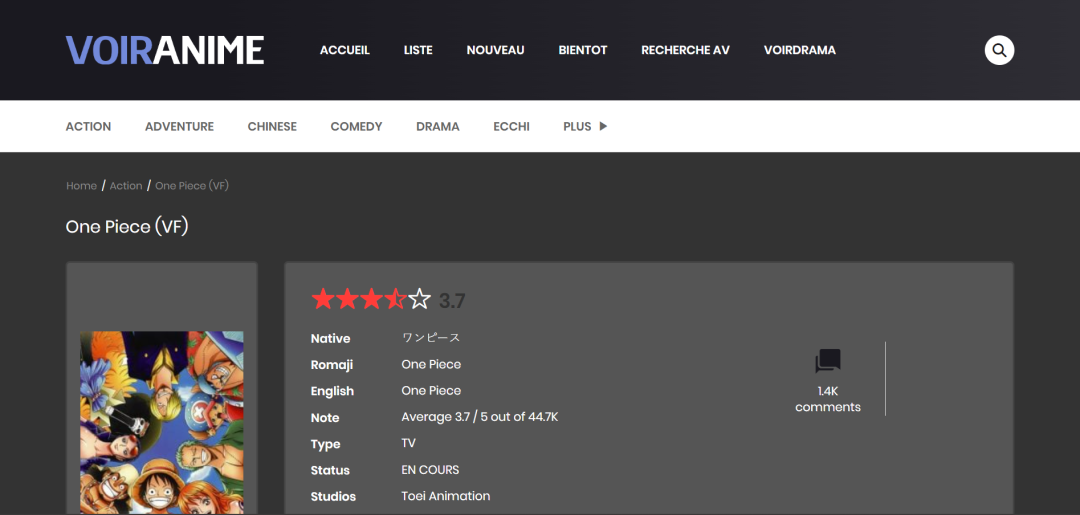The width and height of the screenshot is (1080, 515).
Task: Open the BIENTOT menu item
Action: coord(583,50)
